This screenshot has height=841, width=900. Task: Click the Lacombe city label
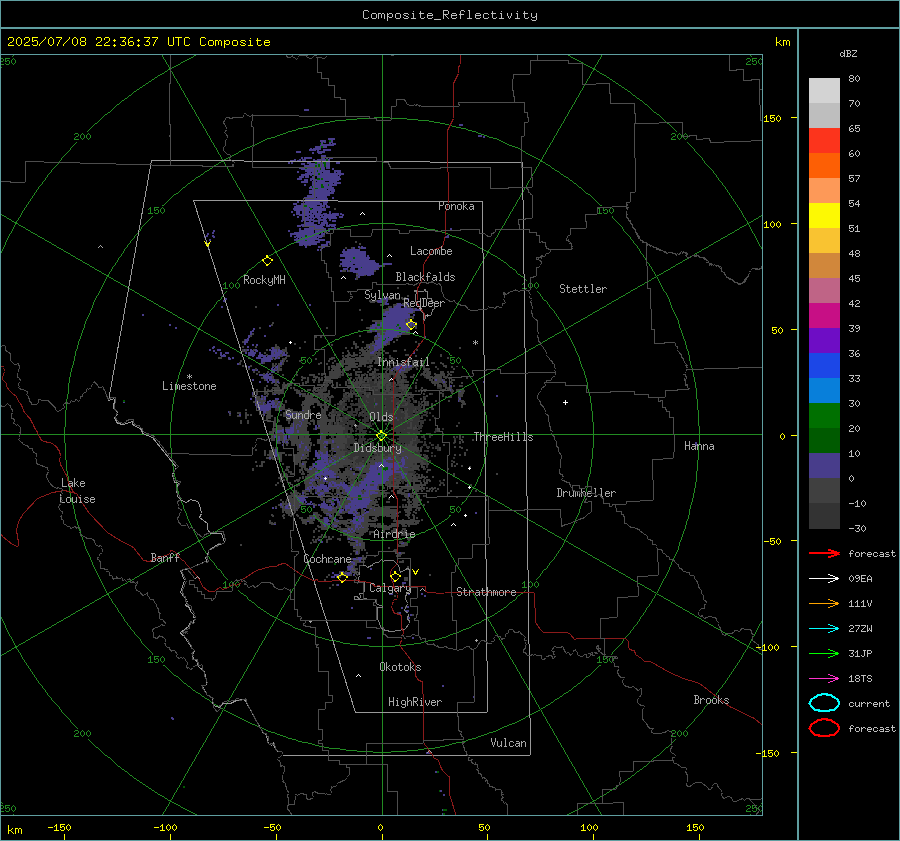click(431, 251)
